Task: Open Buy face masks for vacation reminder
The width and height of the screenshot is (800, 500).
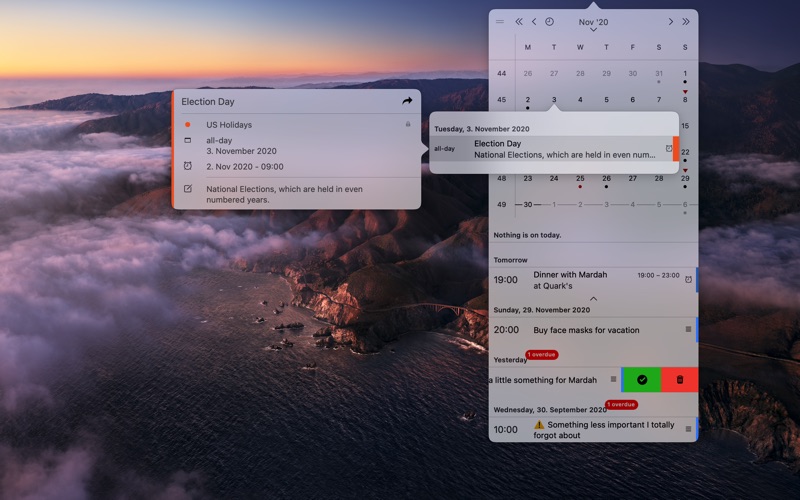Action: coord(593,330)
